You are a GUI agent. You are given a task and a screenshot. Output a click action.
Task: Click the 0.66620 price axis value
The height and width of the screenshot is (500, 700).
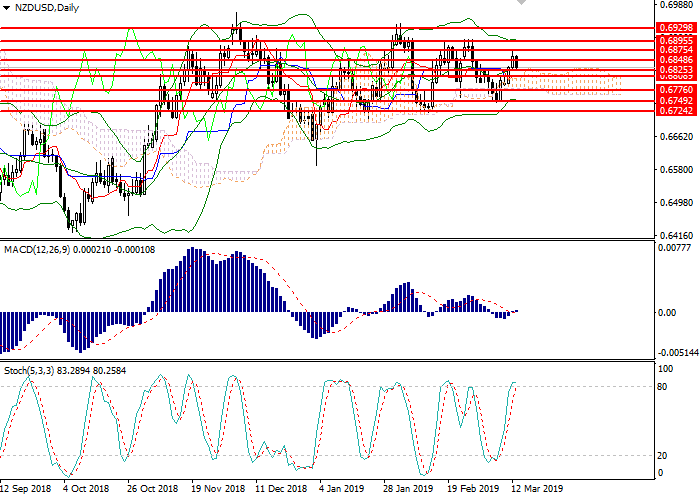click(677, 137)
